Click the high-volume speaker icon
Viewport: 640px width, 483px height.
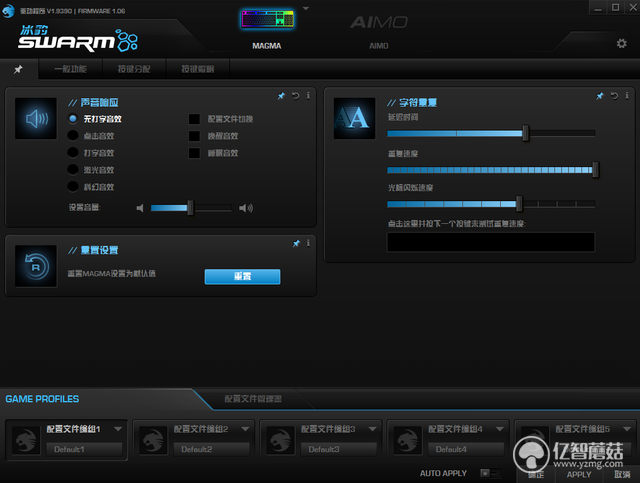tap(246, 208)
